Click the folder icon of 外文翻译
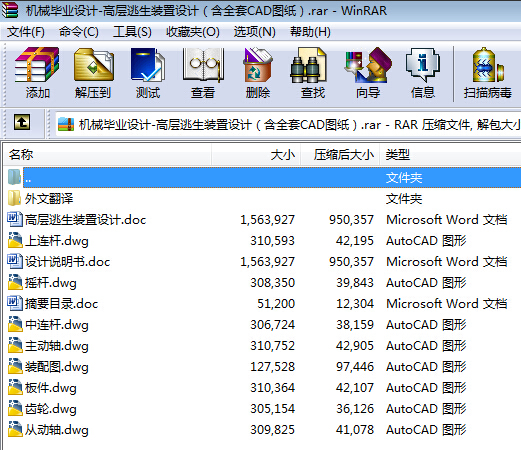Screen dimensions: 521x450 pos(14,198)
